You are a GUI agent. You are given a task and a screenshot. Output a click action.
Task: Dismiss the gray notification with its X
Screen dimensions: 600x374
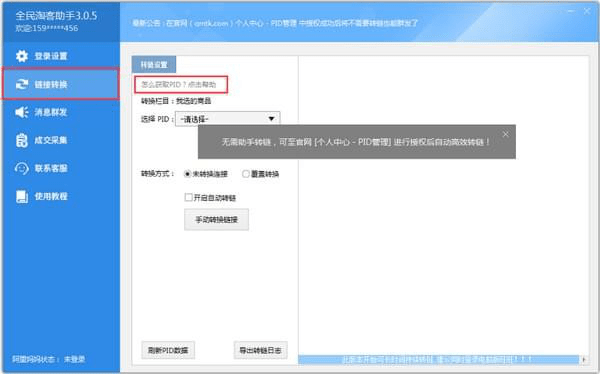pyautogui.click(x=505, y=134)
